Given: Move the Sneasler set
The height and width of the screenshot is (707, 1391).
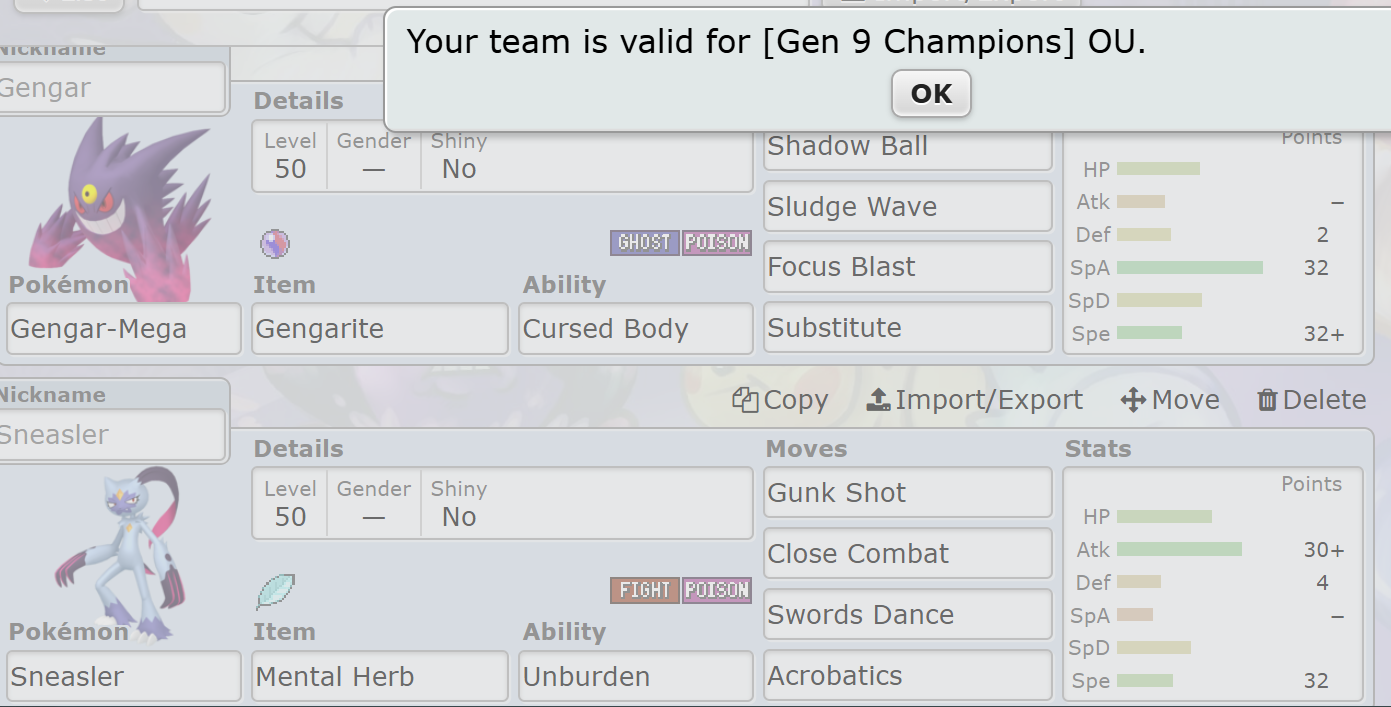Looking at the screenshot, I should click(x=1170, y=400).
